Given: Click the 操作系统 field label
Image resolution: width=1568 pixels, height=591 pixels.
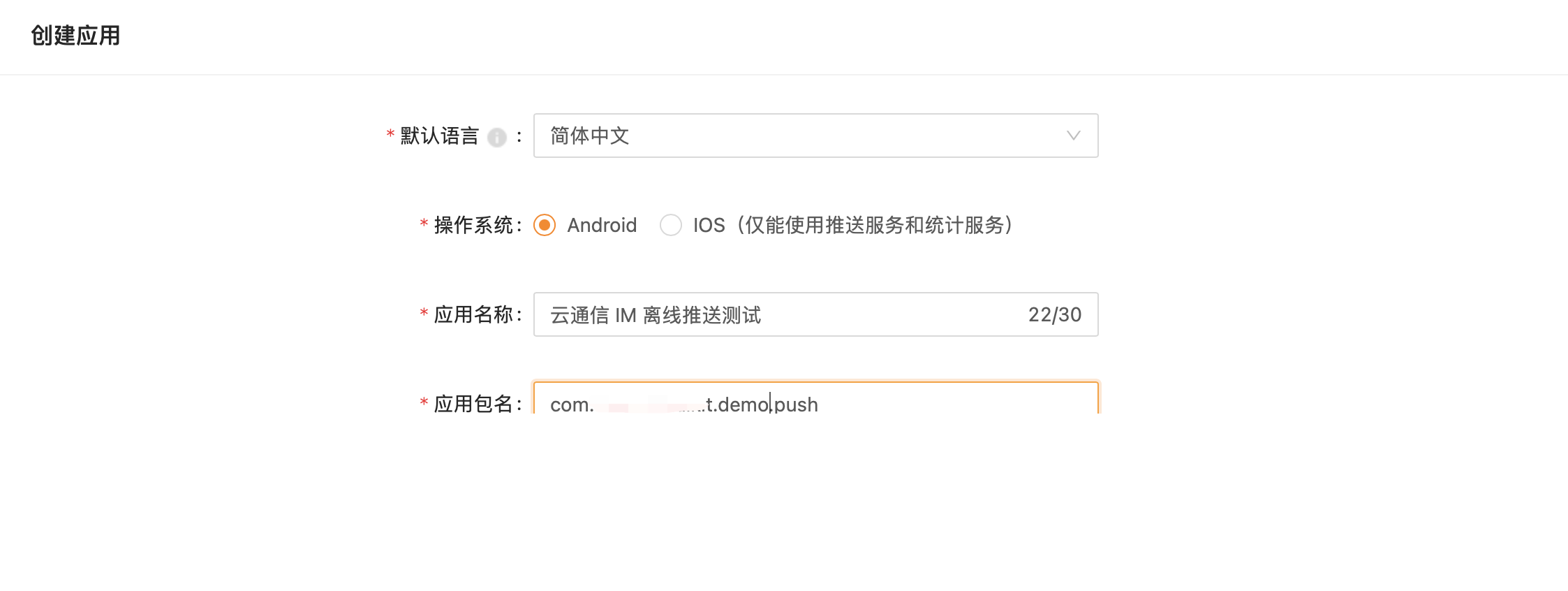Looking at the screenshot, I should click(474, 225).
